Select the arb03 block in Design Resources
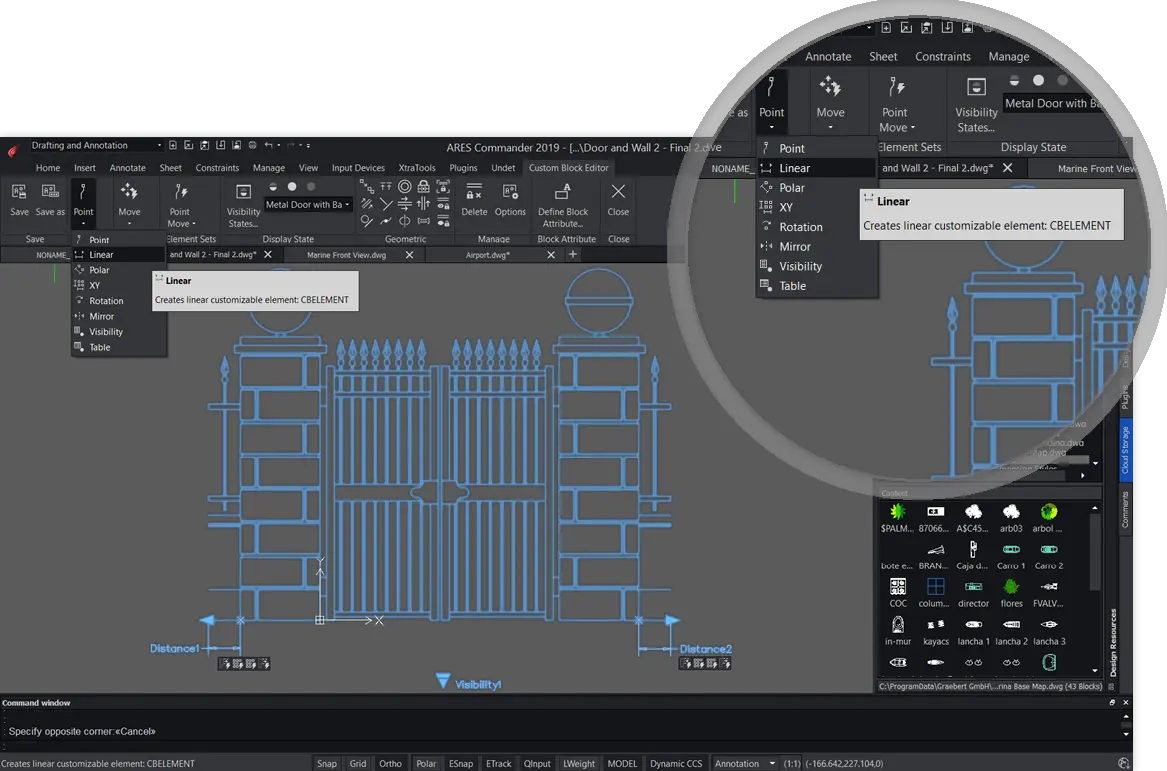 [x=1011, y=518]
